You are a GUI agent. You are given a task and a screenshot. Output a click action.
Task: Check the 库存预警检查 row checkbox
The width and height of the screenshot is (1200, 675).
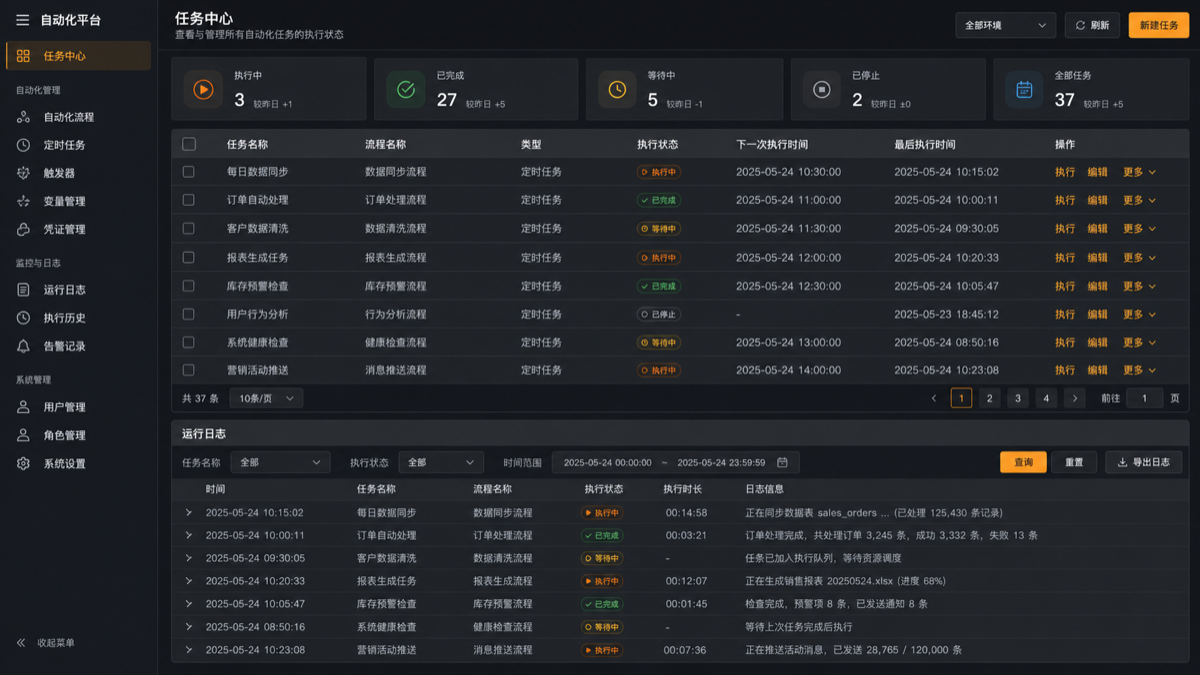click(x=188, y=285)
